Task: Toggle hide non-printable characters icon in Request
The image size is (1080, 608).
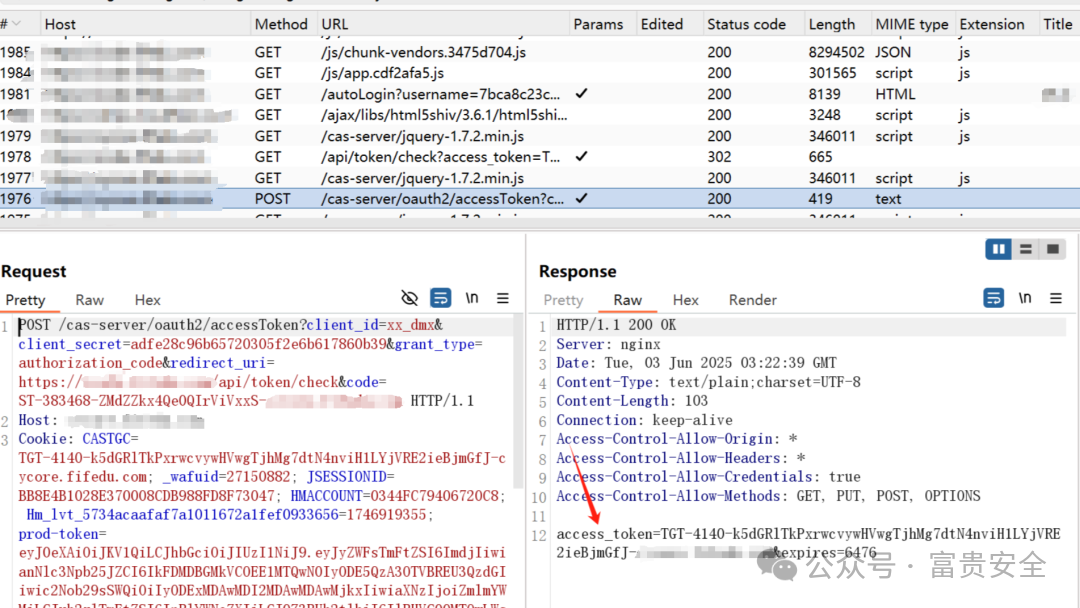Action: [x=409, y=298]
